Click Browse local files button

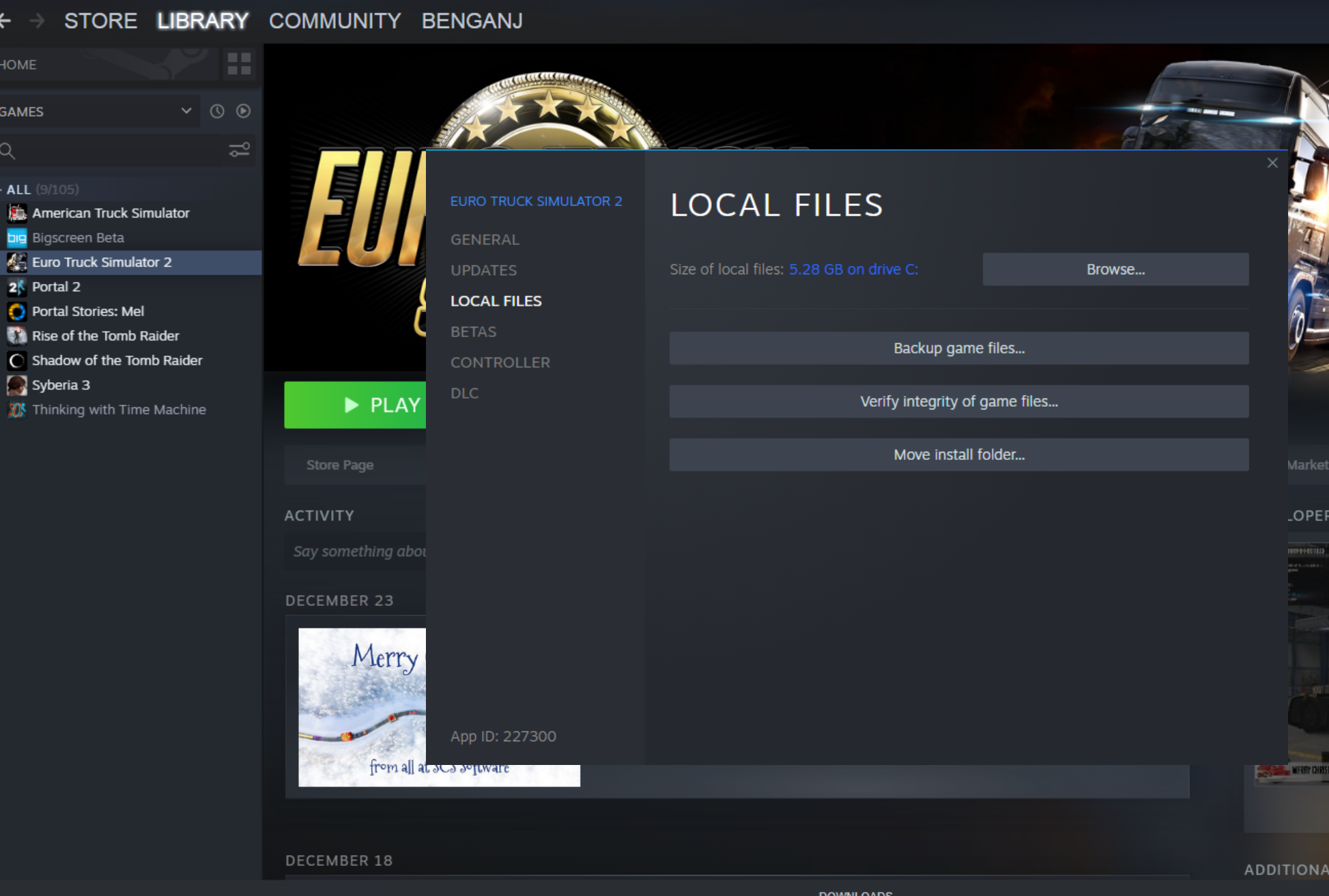(1115, 270)
